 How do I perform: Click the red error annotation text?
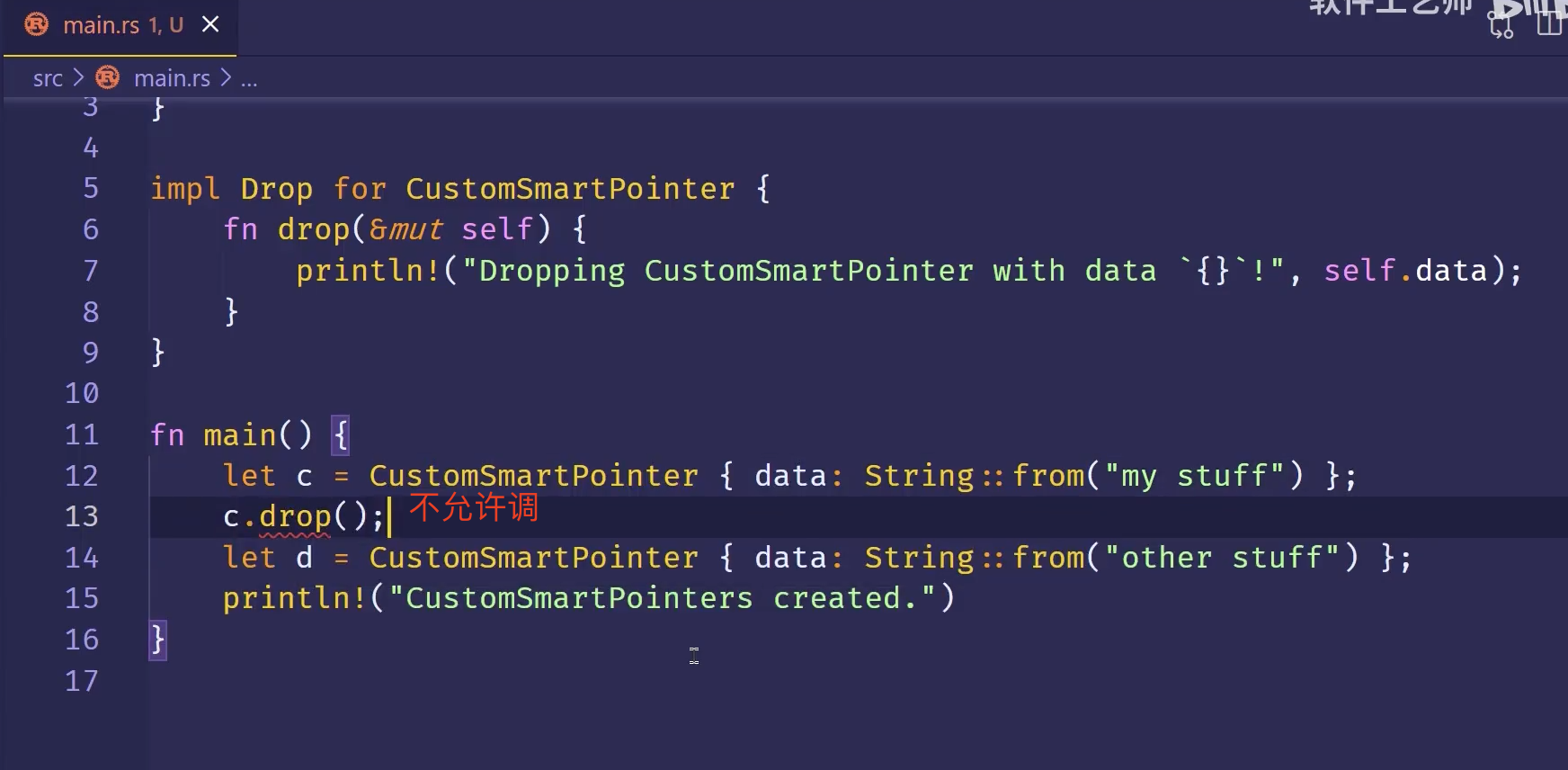pos(474,508)
